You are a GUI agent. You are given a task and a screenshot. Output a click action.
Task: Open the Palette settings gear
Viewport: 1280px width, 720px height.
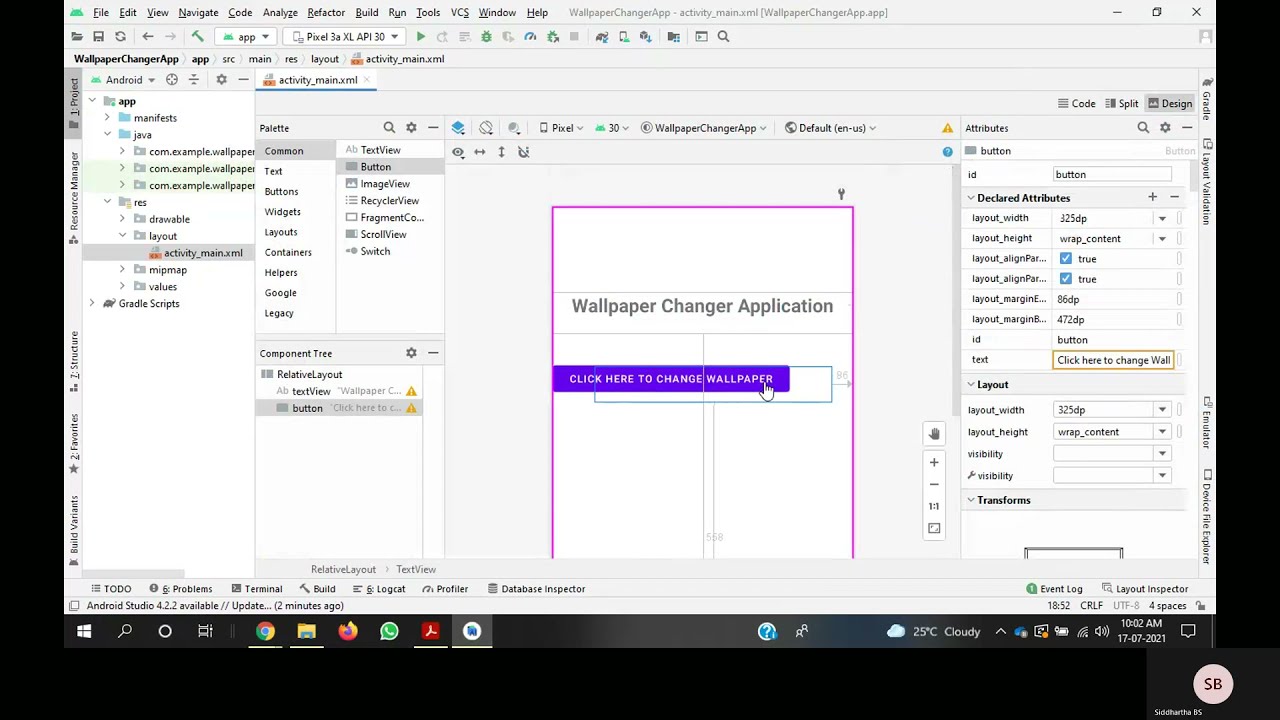(x=411, y=128)
